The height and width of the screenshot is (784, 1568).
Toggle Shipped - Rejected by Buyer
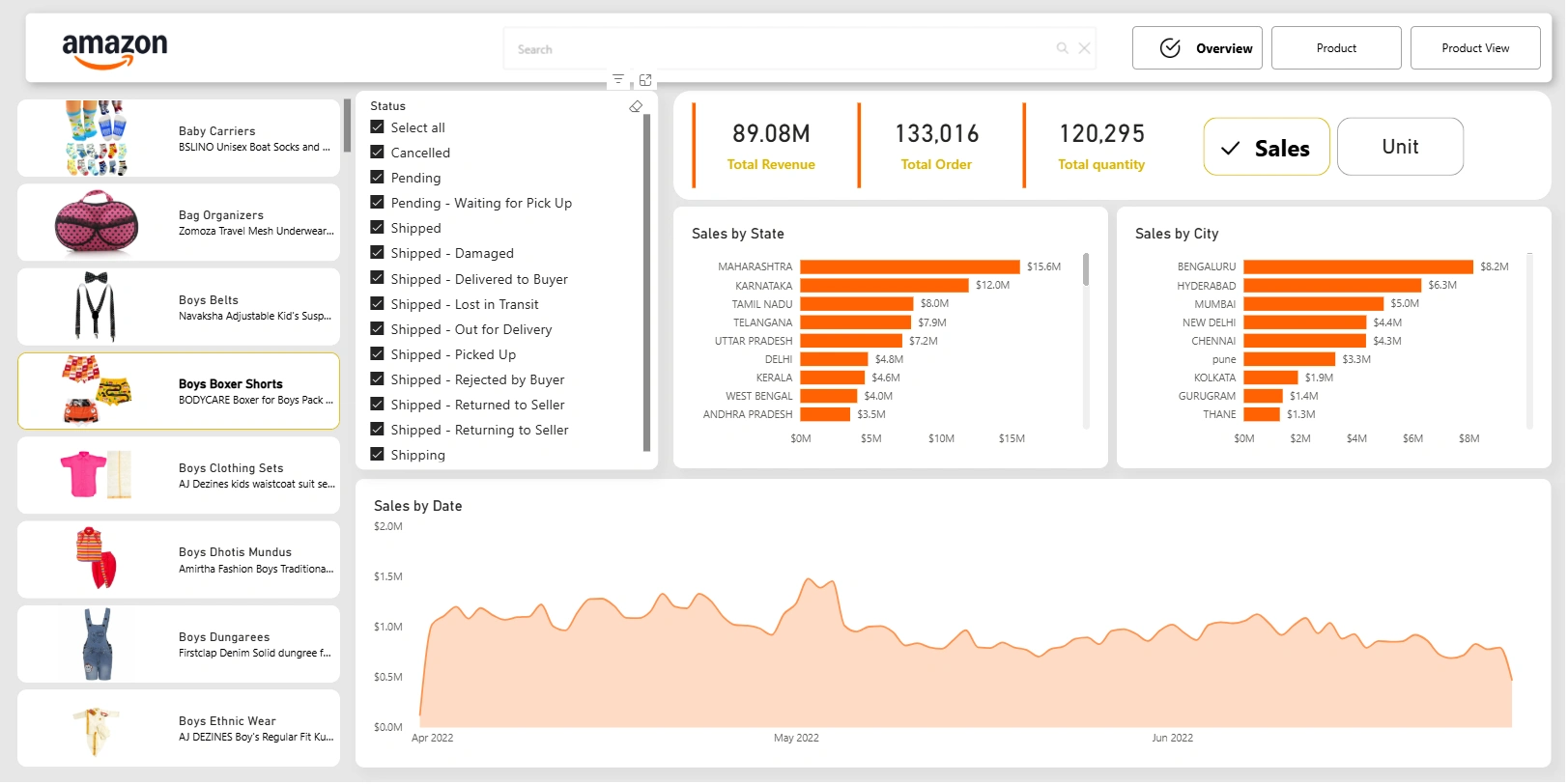pyautogui.click(x=377, y=379)
